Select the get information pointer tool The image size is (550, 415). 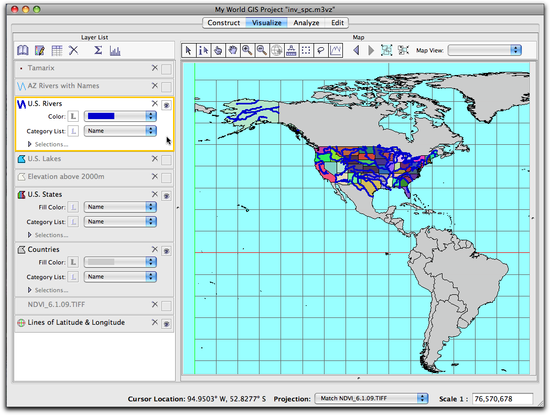click(x=203, y=51)
